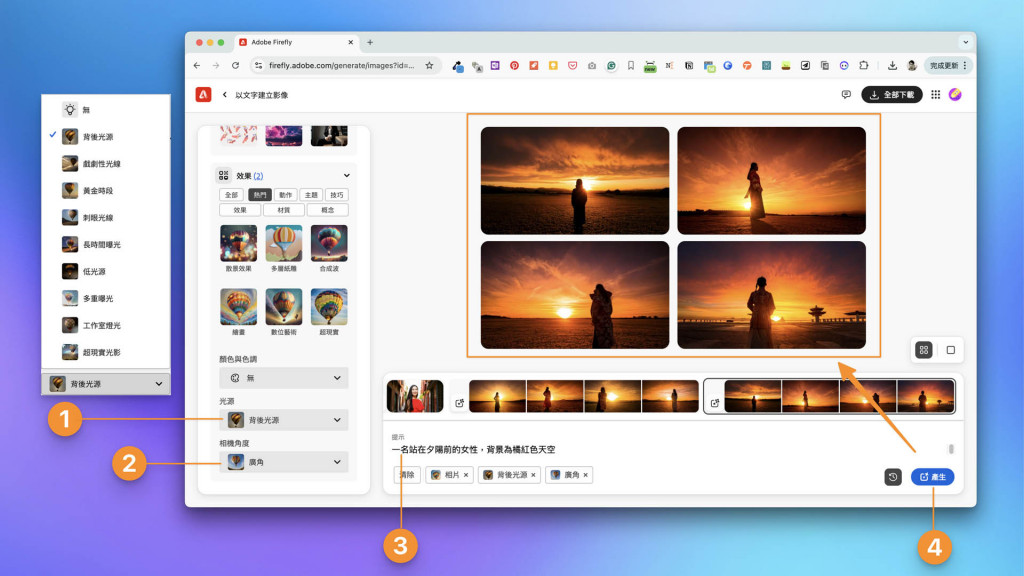The image size is (1024, 576).
Task: Open a new Chrome tab
Action: tap(370, 42)
